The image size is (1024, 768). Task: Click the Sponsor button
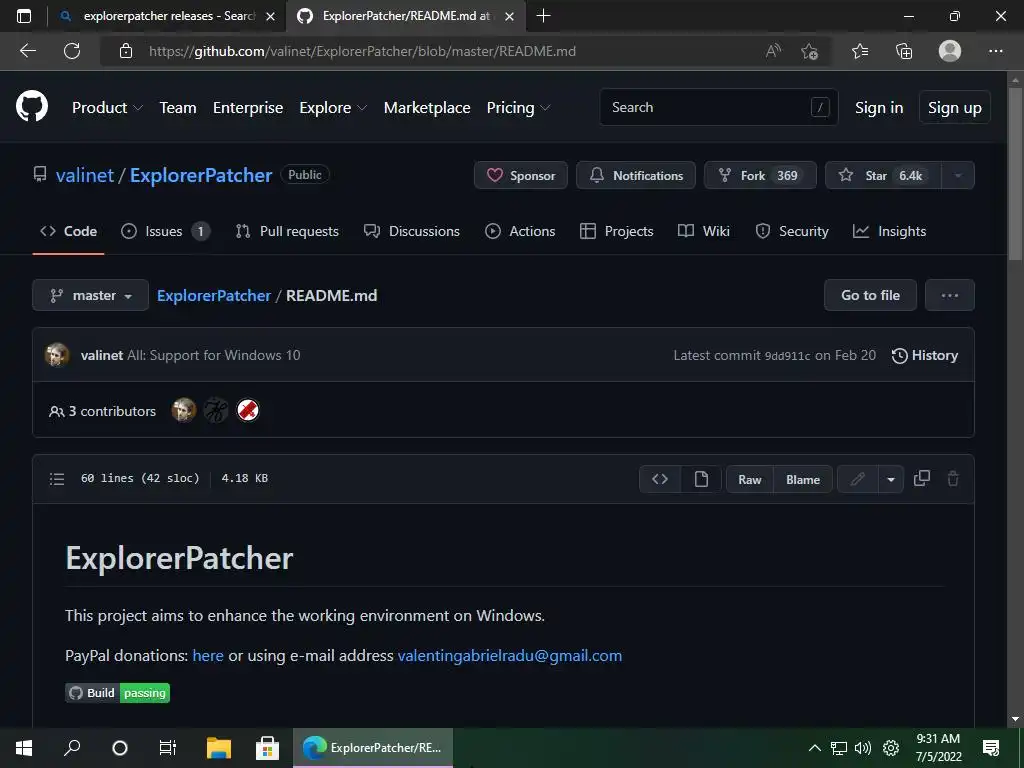(520, 175)
